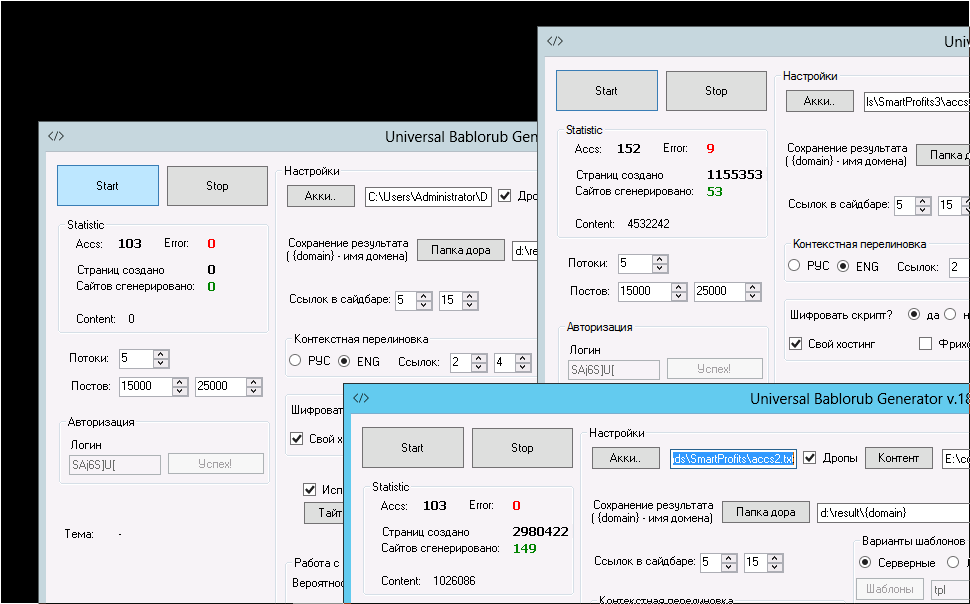This screenshot has height=604, width=970.
Task: Open Акки.. file picker in top-right window
Action: (820, 101)
